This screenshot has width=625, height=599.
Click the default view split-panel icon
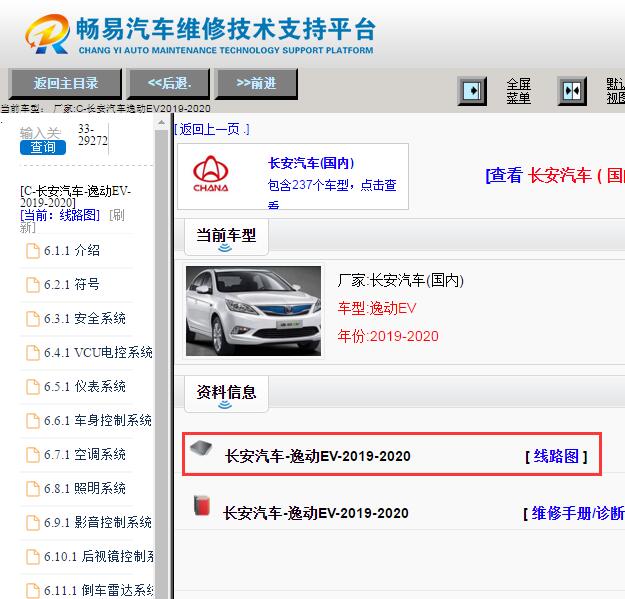(572, 91)
